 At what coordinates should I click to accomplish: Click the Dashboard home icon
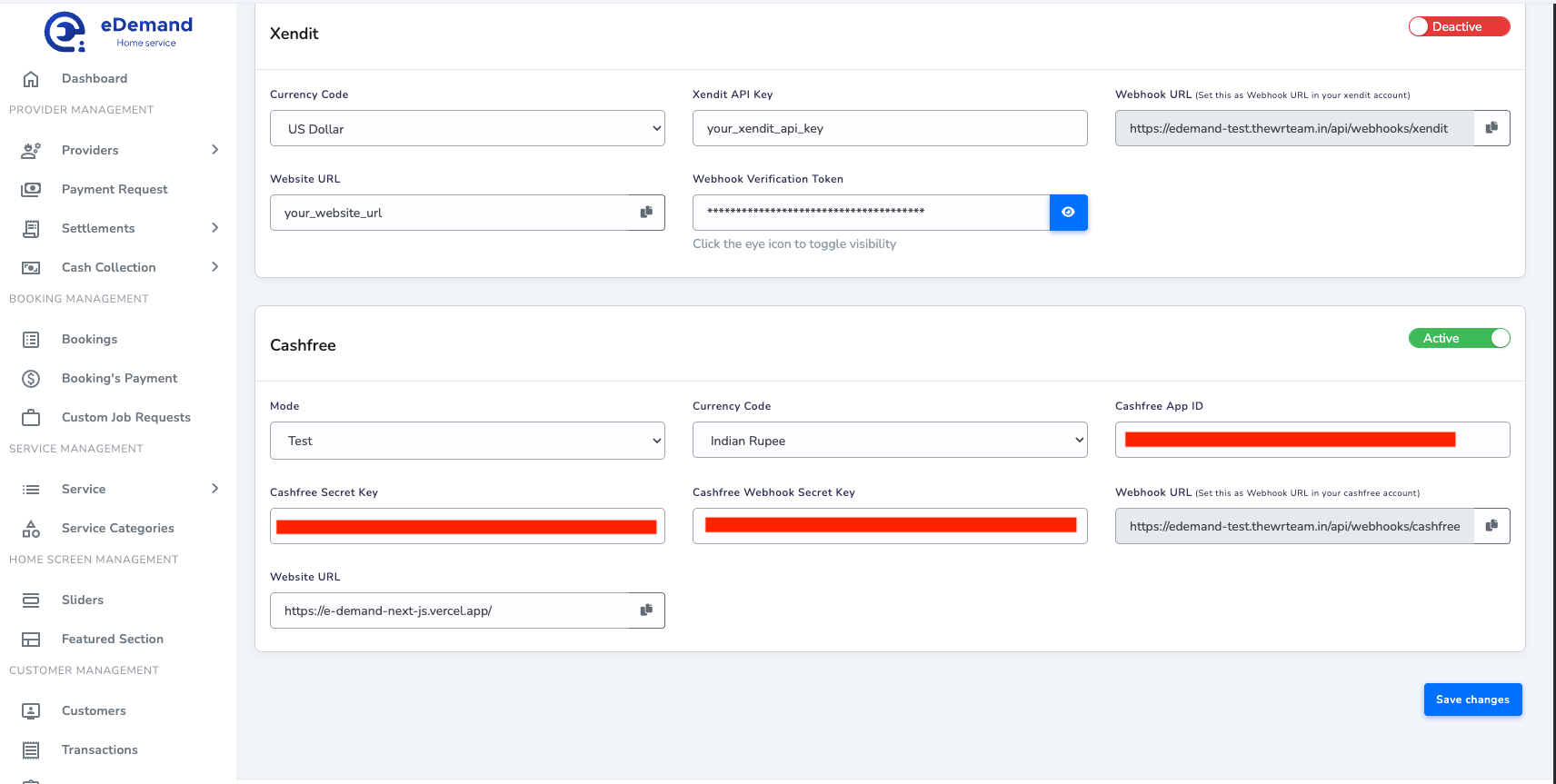click(31, 79)
